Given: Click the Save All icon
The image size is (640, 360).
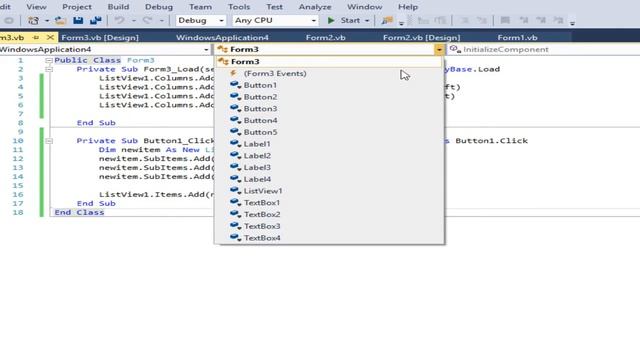Looking at the screenshot, I should (96, 20).
